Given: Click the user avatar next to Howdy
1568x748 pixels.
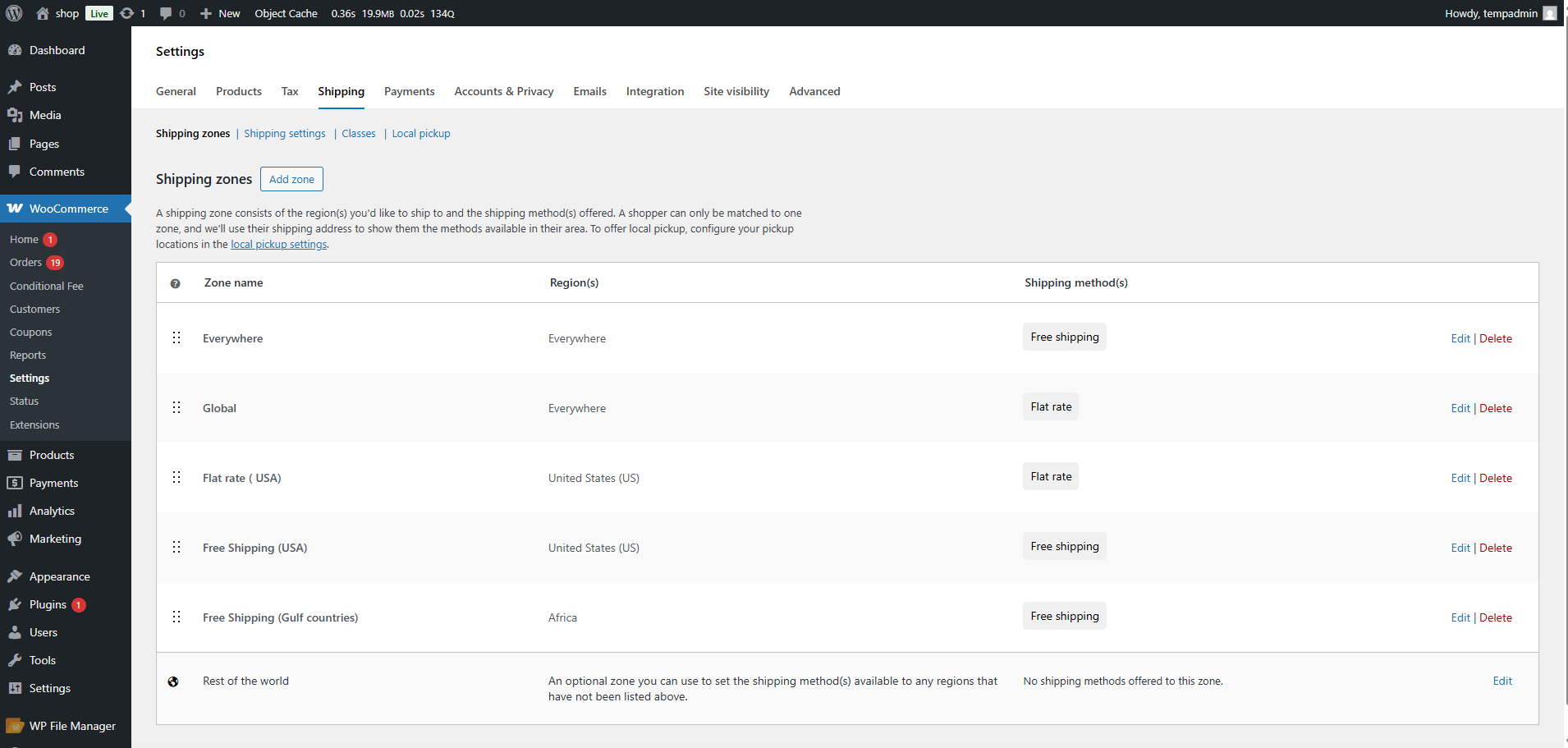Looking at the screenshot, I should [x=1550, y=13].
